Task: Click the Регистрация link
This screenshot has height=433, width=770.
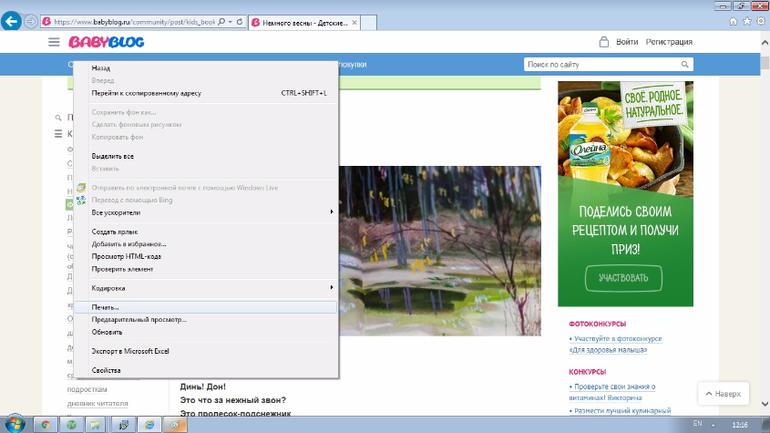Action: point(669,42)
